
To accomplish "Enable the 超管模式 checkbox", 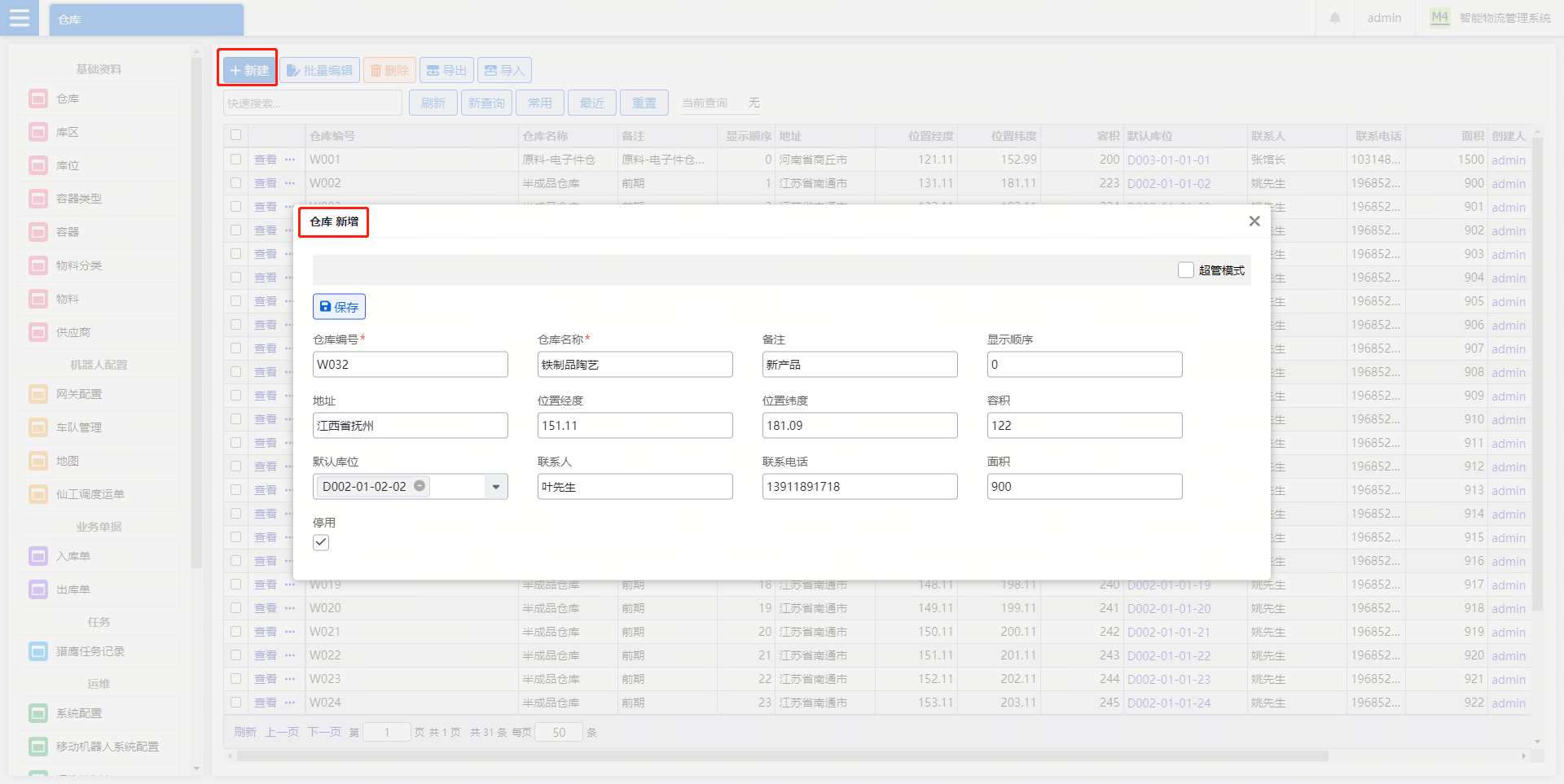I will [1186, 269].
